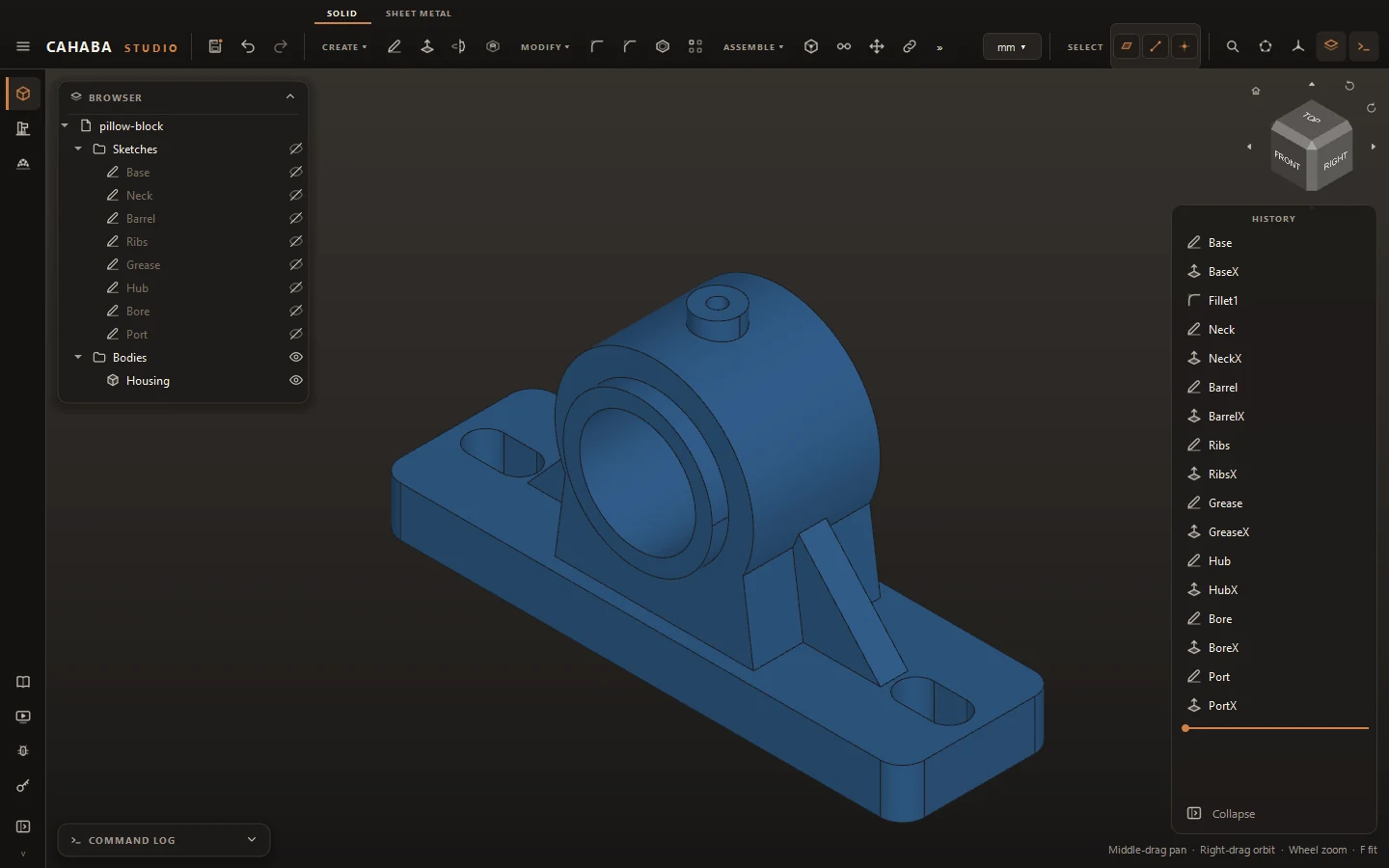Open the hamburger main menu
The width and height of the screenshot is (1389, 868).
(23, 46)
